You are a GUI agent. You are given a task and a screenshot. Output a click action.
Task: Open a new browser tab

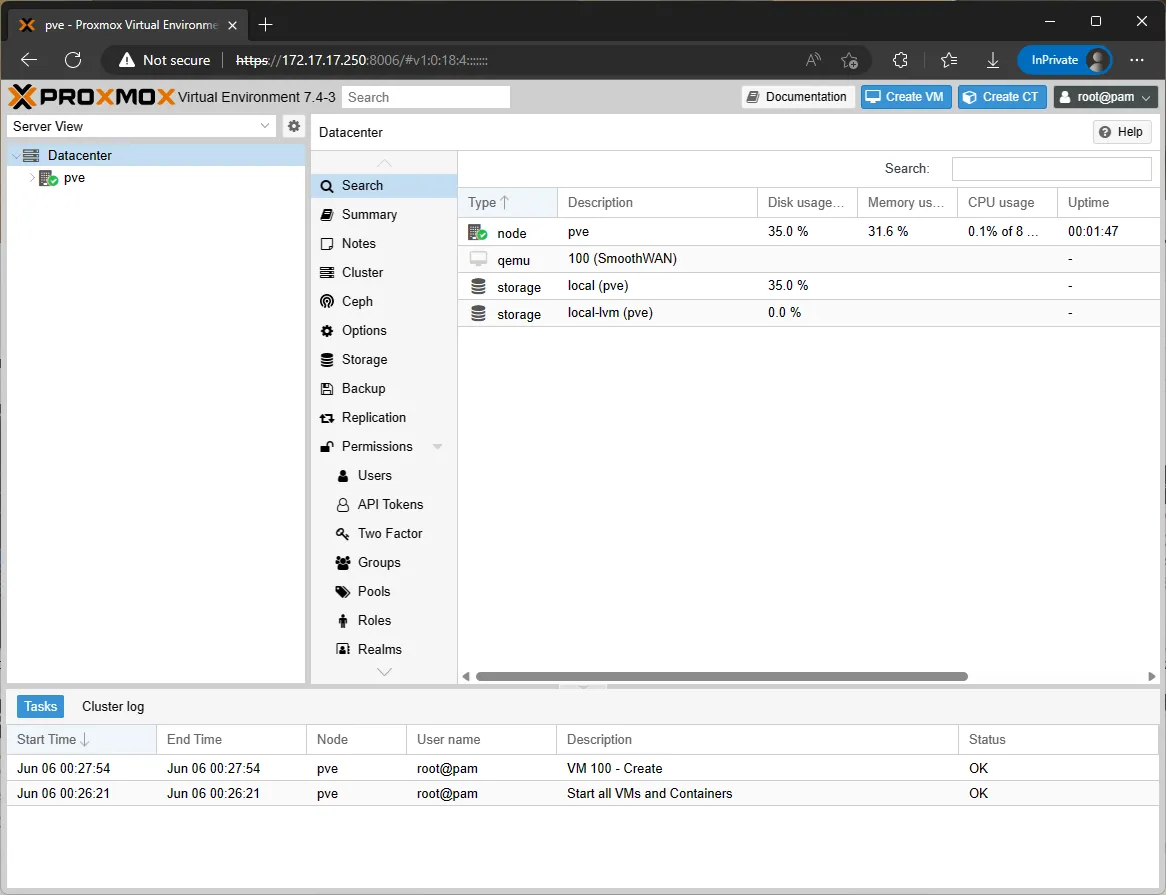pyautogui.click(x=265, y=25)
